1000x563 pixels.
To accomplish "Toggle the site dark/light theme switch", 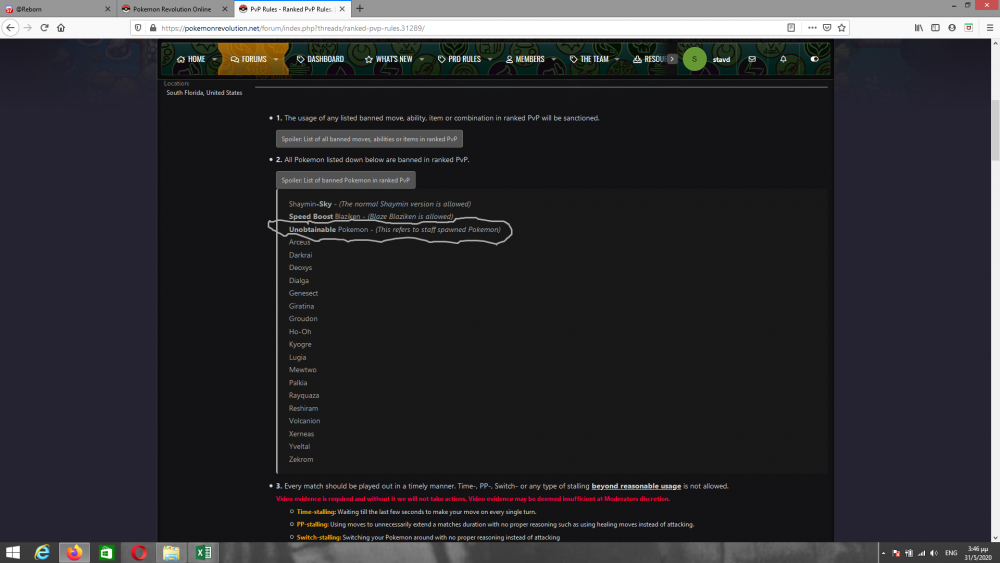I will tap(814, 59).
